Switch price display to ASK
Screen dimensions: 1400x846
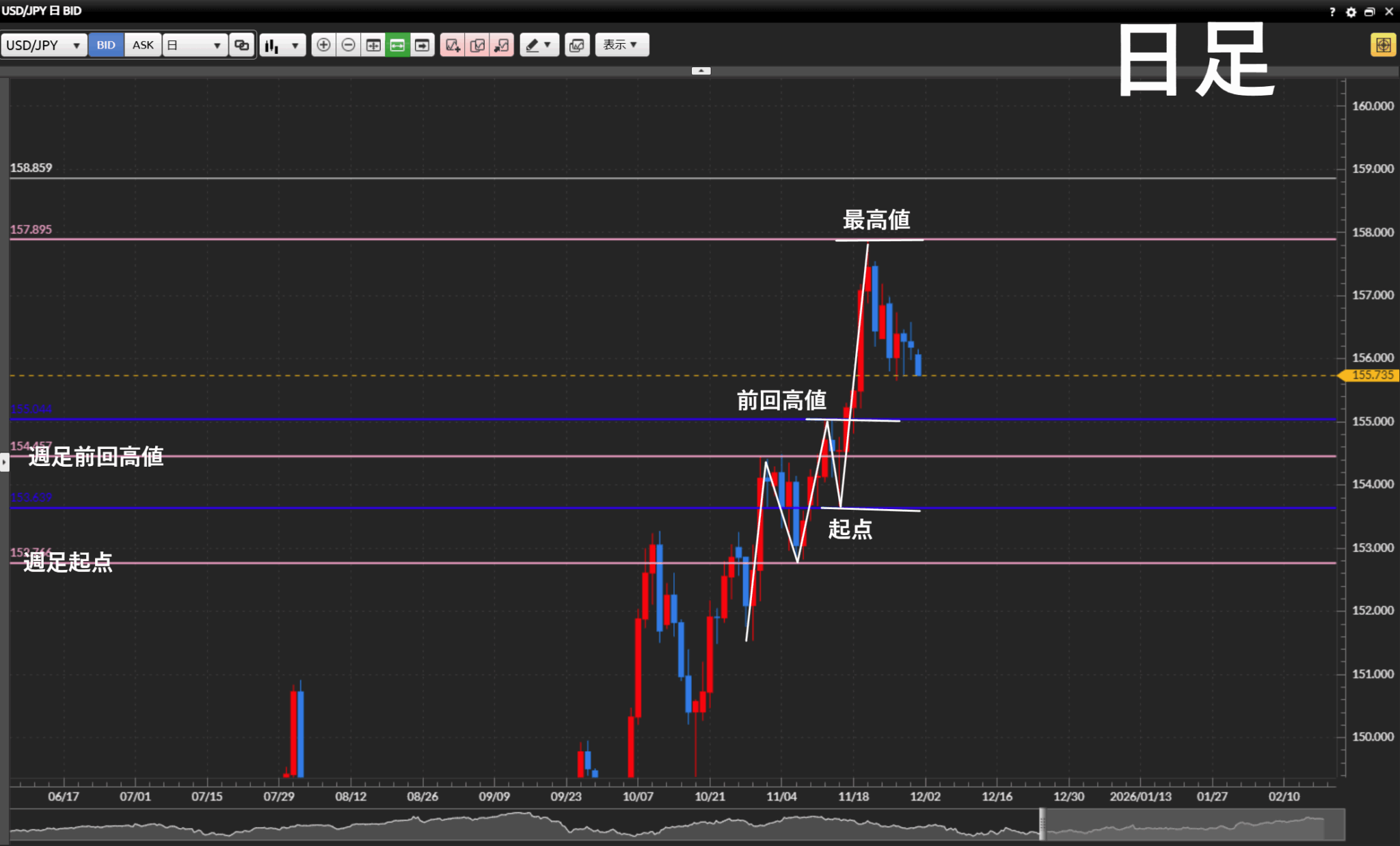(x=143, y=45)
